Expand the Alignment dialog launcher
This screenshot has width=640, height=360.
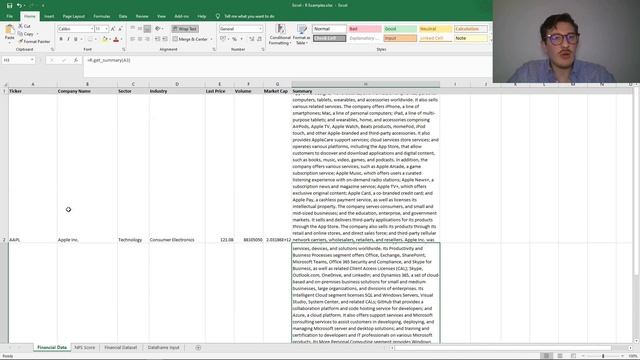[214, 49]
